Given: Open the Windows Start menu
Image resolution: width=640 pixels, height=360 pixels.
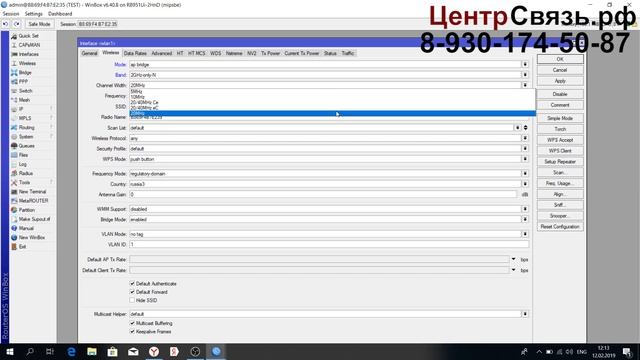Looking at the screenshot, I should point(10,351).
